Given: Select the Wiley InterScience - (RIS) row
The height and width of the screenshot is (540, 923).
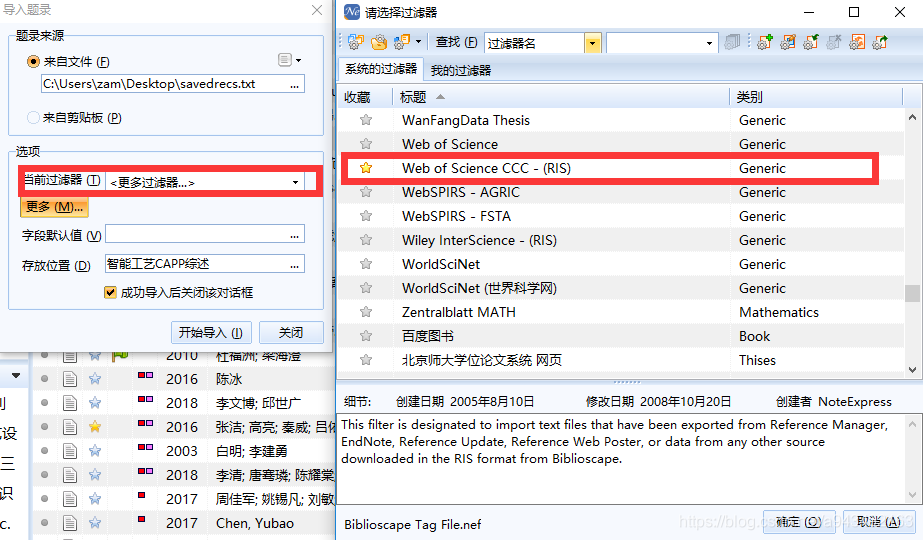Looking at the screenshot, I should point(620,240).
